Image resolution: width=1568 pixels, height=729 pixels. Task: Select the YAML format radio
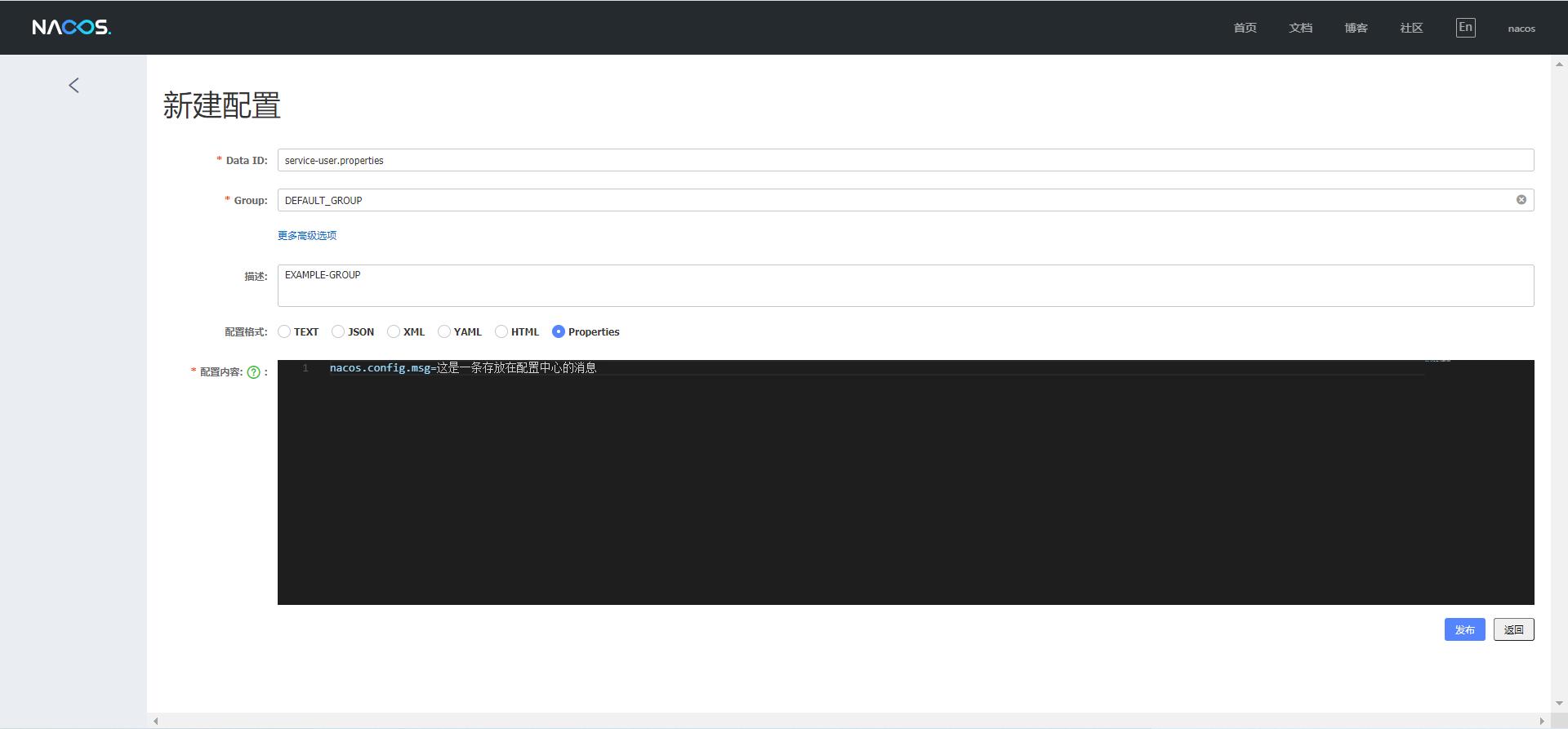444,331
